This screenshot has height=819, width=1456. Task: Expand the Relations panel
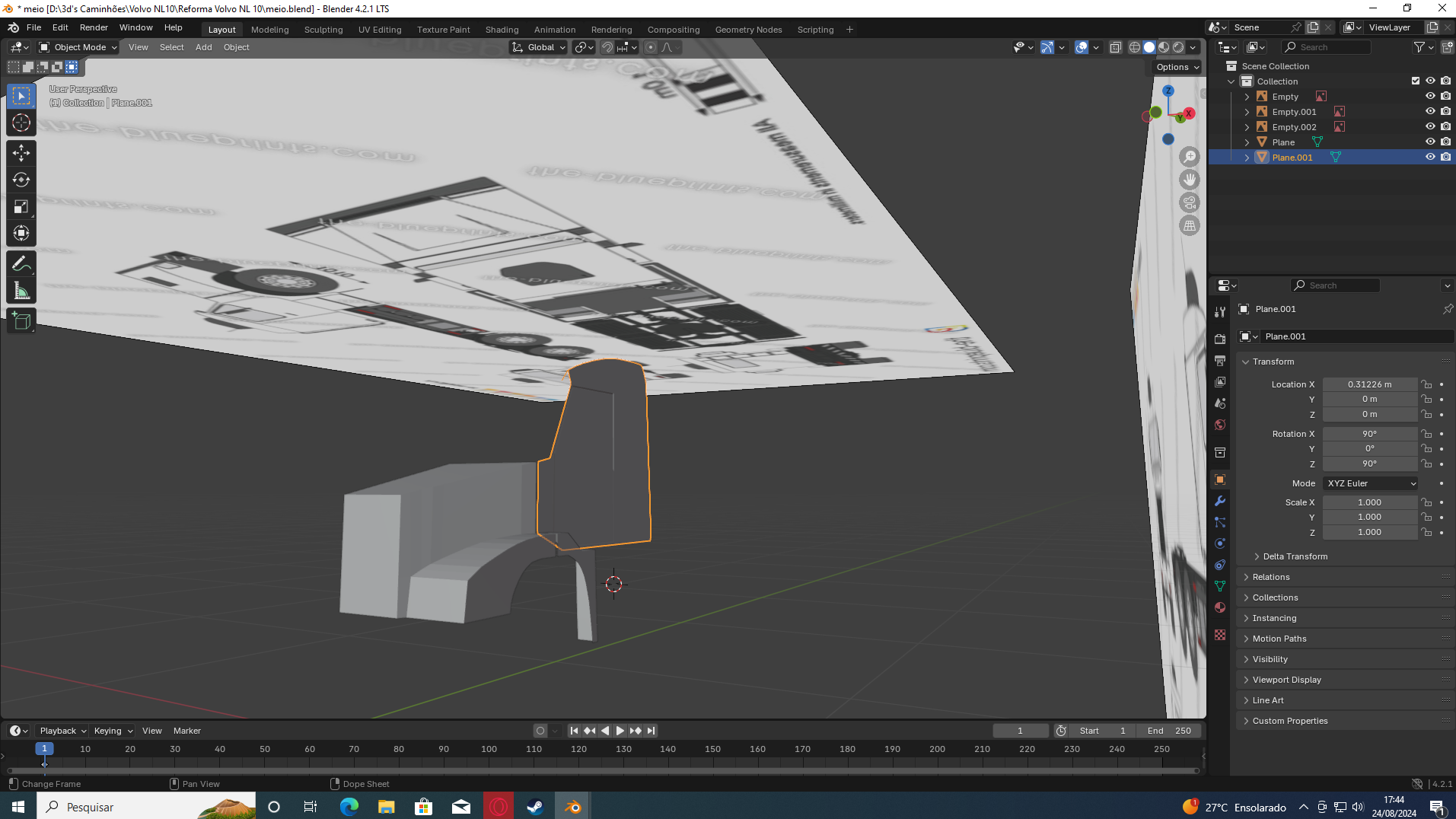click(x=1270, y=577)
